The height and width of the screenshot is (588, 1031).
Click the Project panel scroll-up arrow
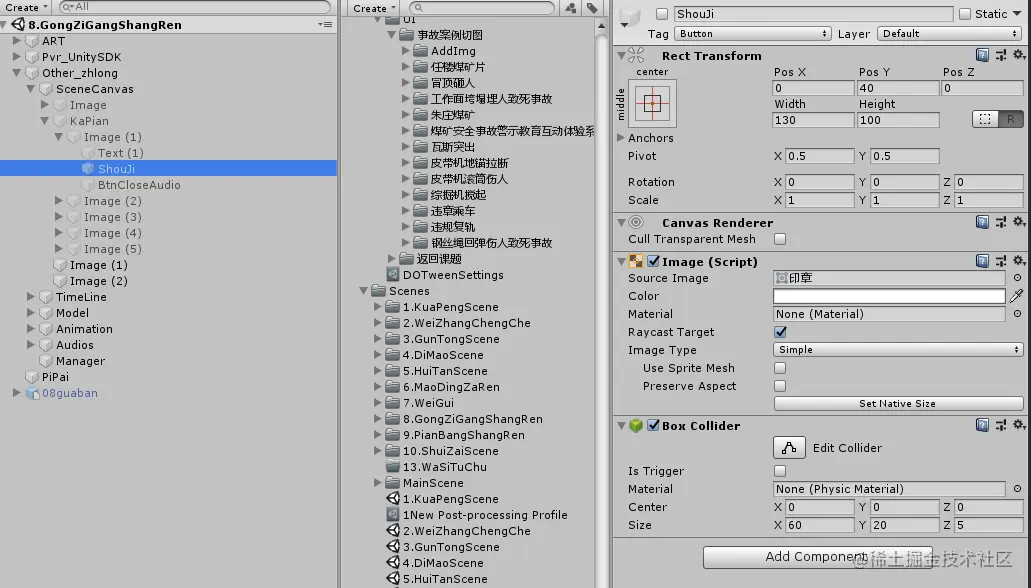601,27
